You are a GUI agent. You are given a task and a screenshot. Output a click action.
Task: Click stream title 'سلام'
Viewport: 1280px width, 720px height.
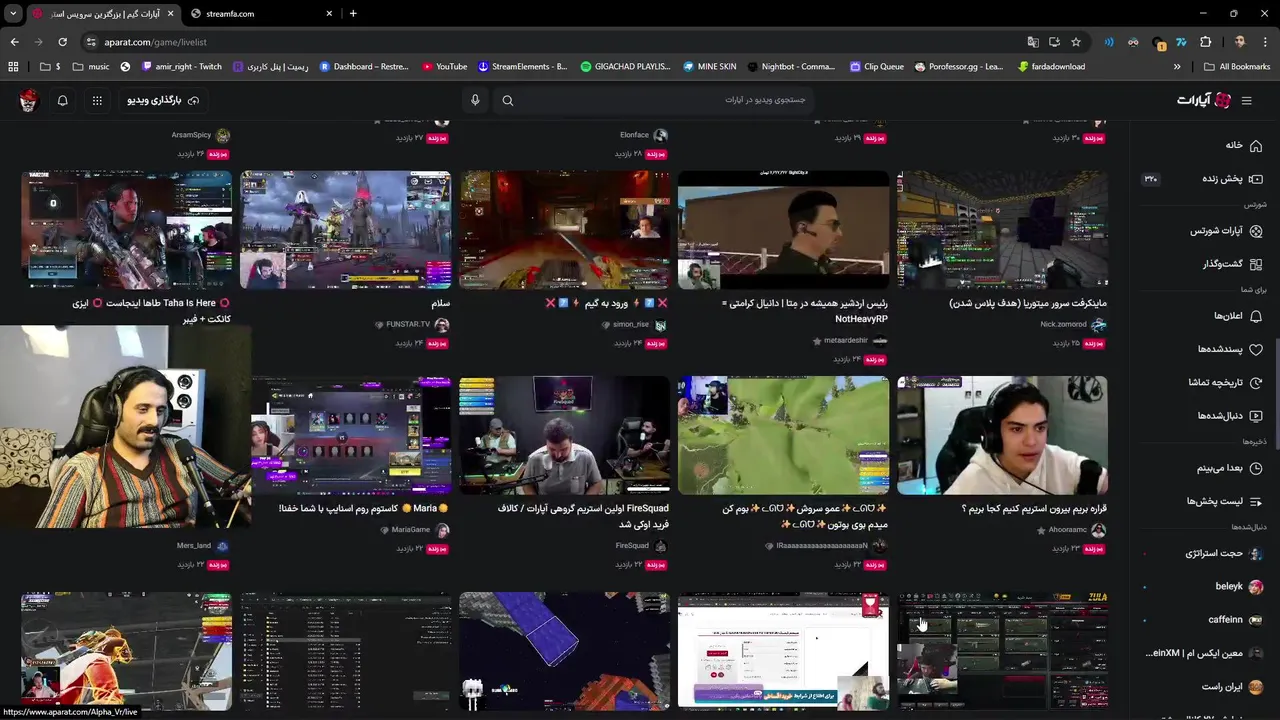click(x=441, y=303)
